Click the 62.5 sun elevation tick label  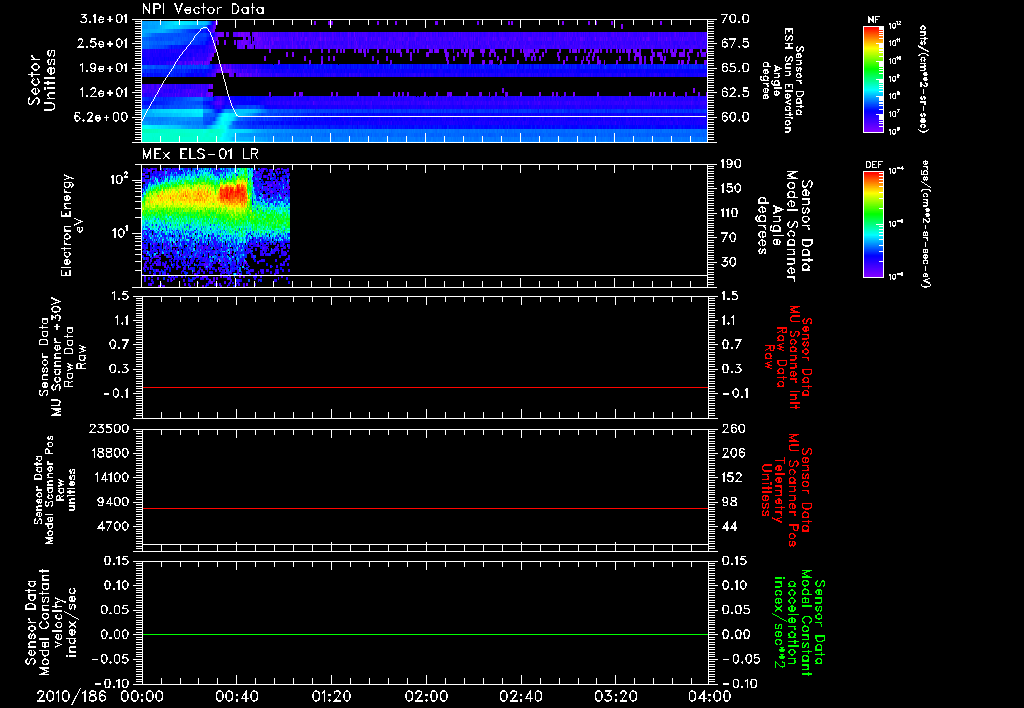(x=735, y=92)
